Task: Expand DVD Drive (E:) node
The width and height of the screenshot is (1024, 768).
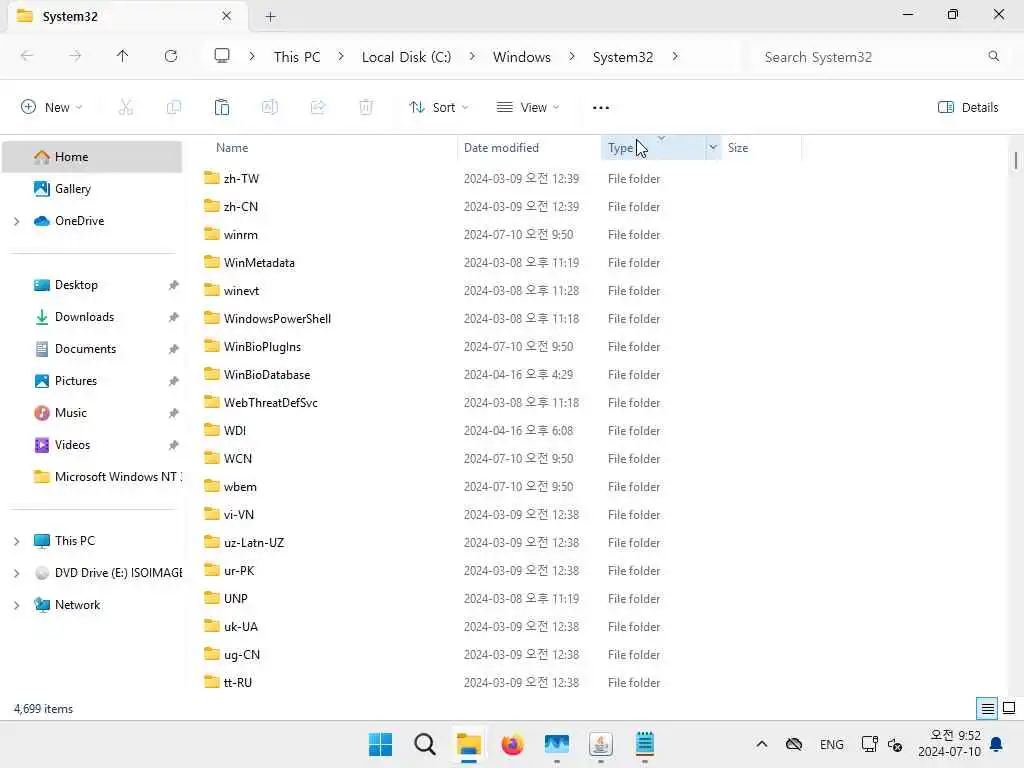Action: click(x=16, y=573)
